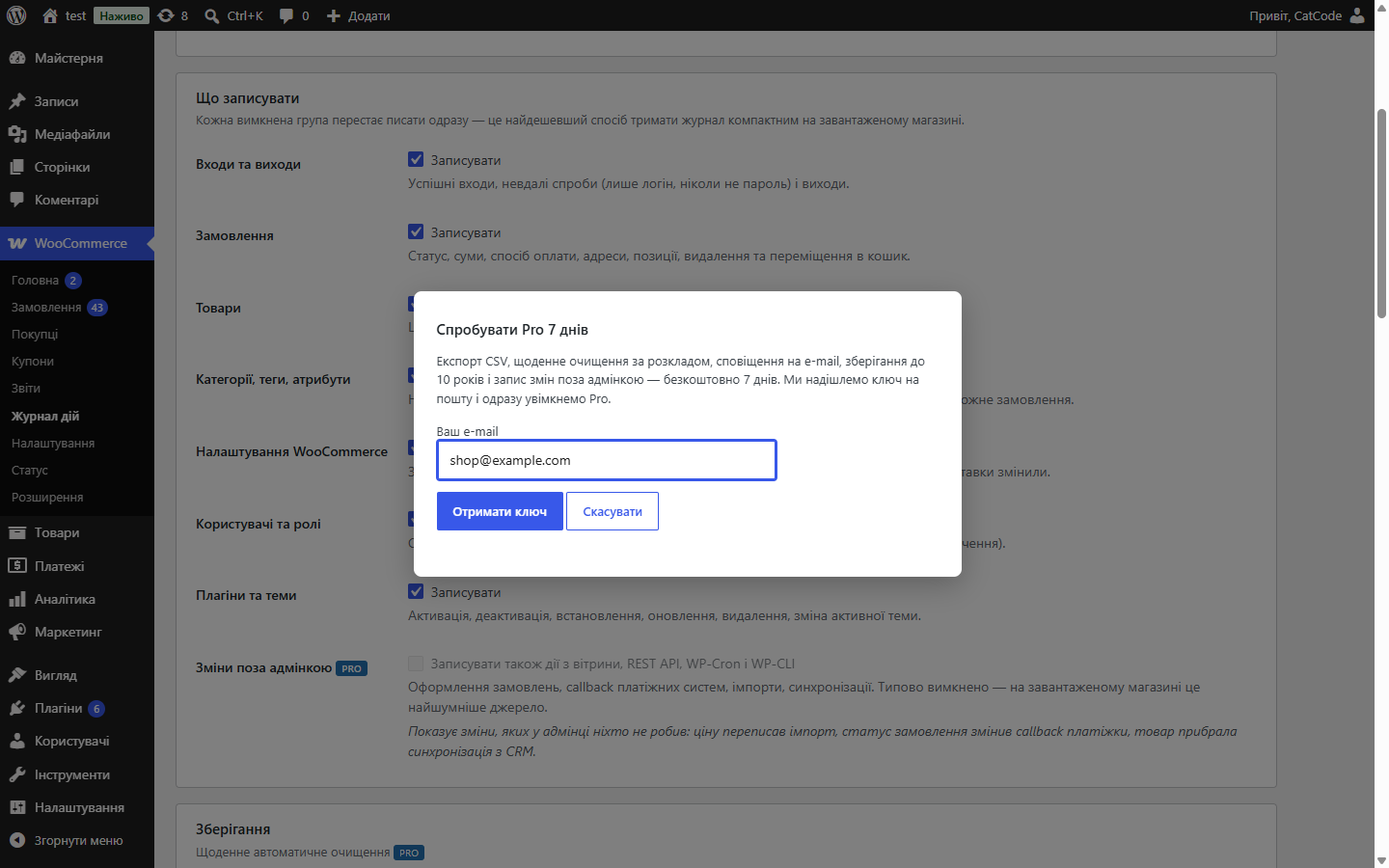Click Скасувати button in dialog
Viewport: 1389px width, 868px height.
click(x=613, y=511)
